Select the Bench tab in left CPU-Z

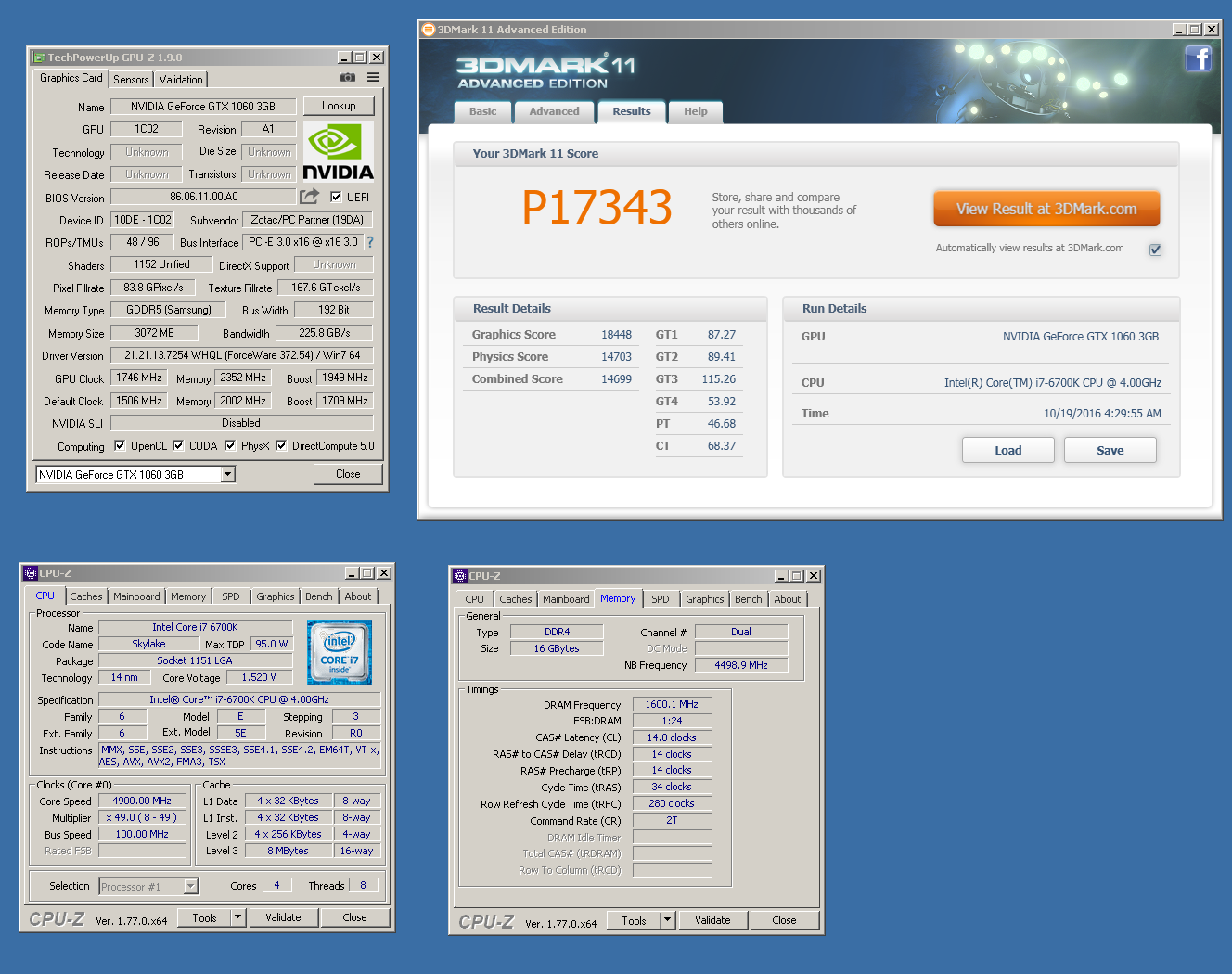click(319, 596)
